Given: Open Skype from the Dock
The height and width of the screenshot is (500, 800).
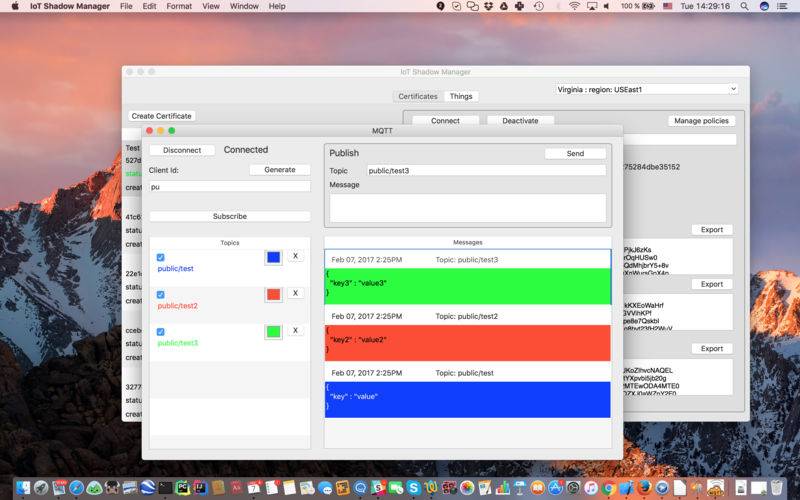Looking at the screenshot, I should (x=414, y=488).
